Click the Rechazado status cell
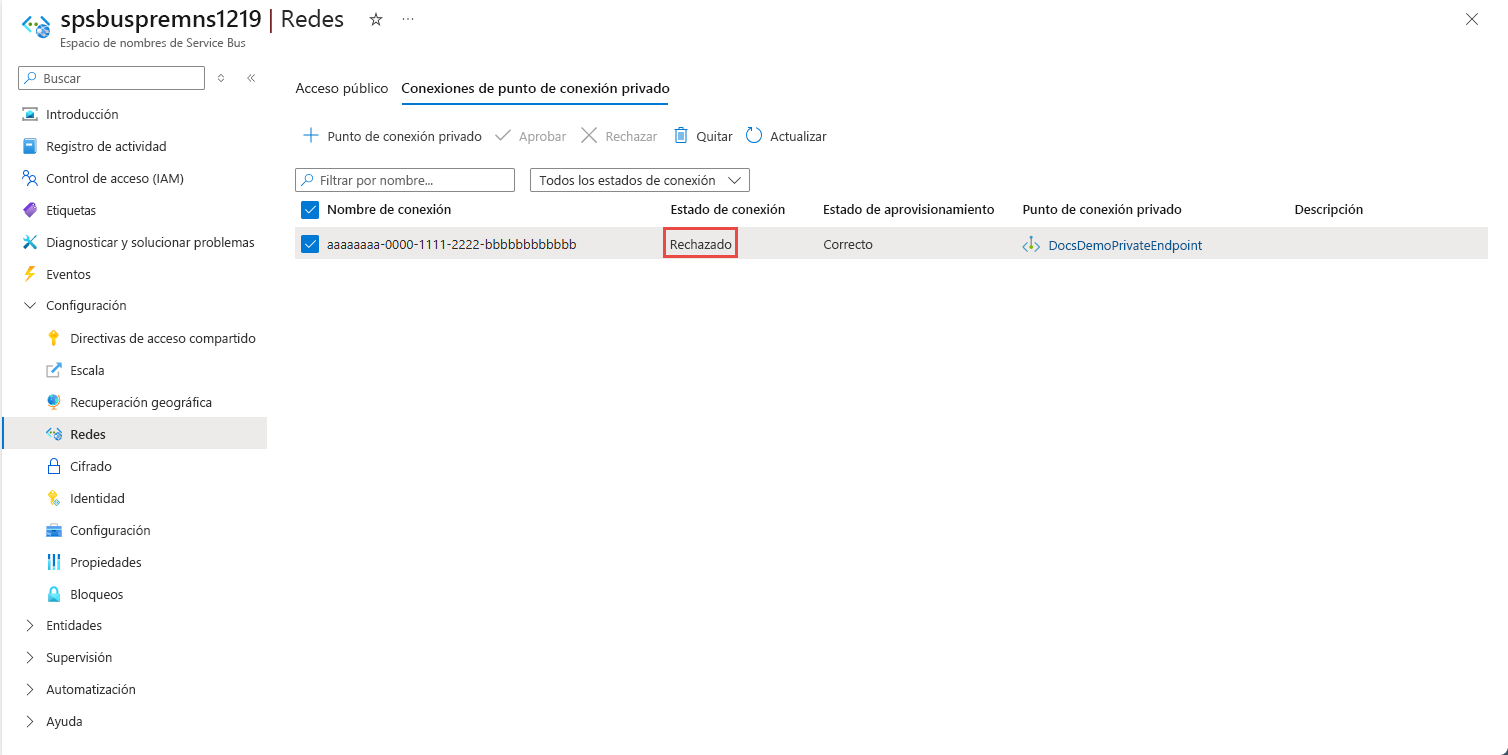The width and height of the screenshot is (1508, 755). (701, 244)
